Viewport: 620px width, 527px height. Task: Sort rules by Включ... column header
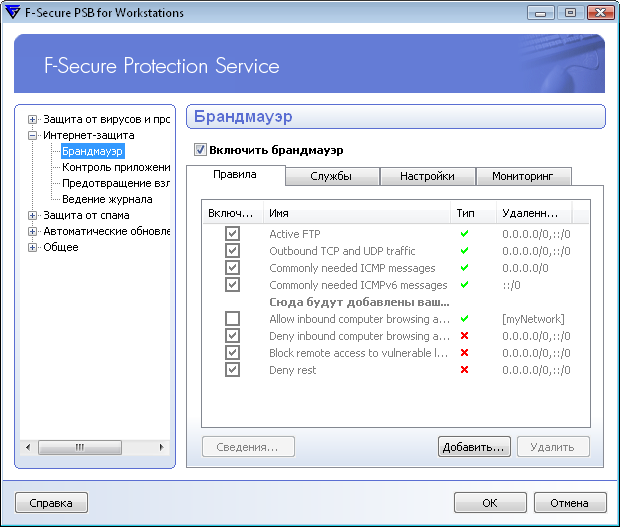point(232,213)
